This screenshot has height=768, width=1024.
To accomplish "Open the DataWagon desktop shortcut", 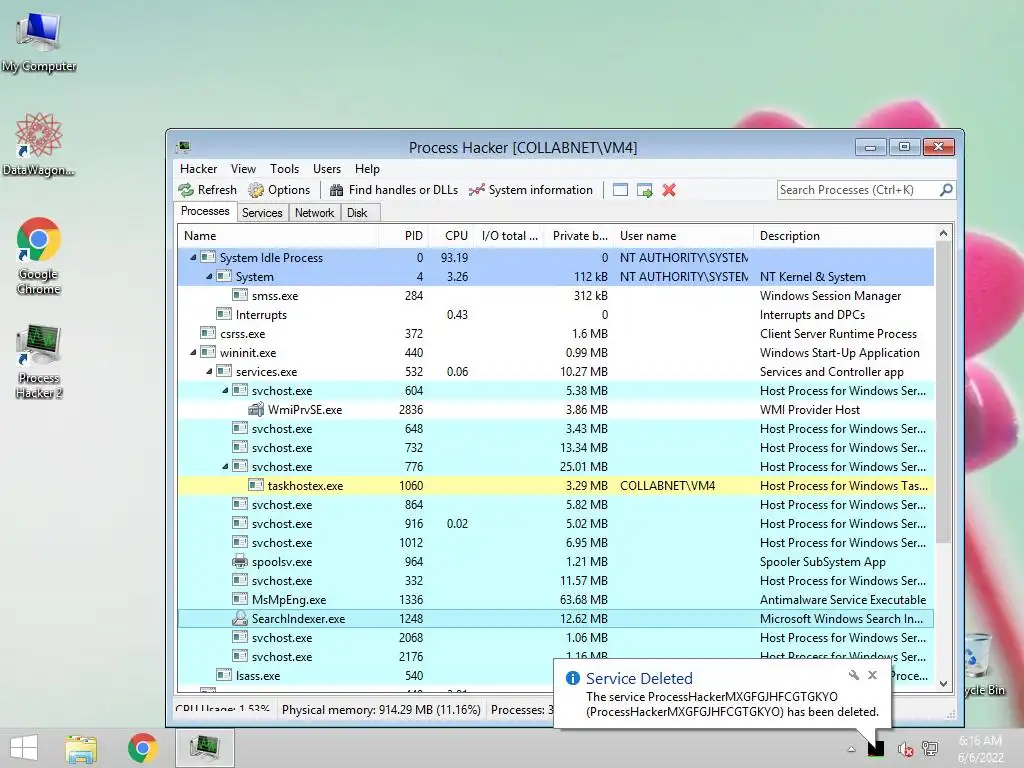I will (x=39, y=144).
